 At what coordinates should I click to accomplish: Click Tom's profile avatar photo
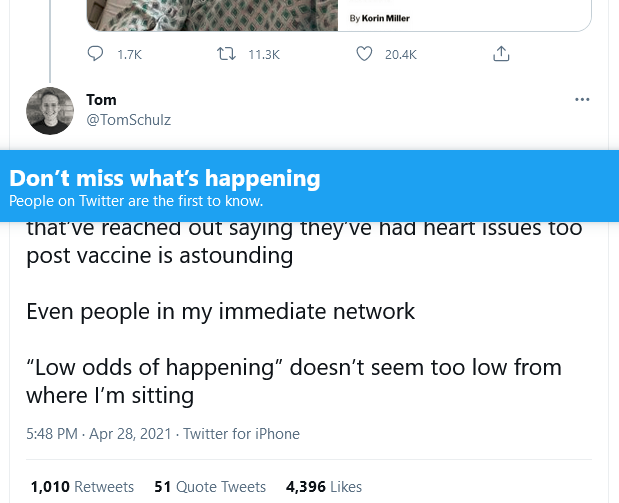[50, 110]
